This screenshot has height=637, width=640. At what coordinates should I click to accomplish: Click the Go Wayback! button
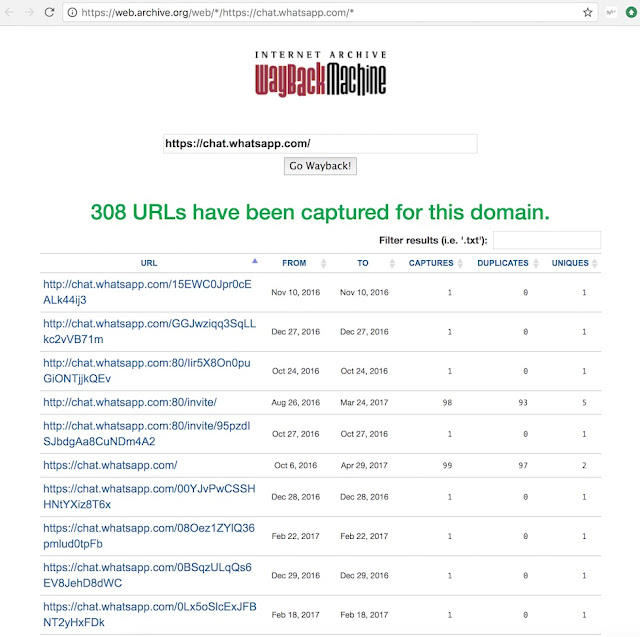tap(320, 166)
